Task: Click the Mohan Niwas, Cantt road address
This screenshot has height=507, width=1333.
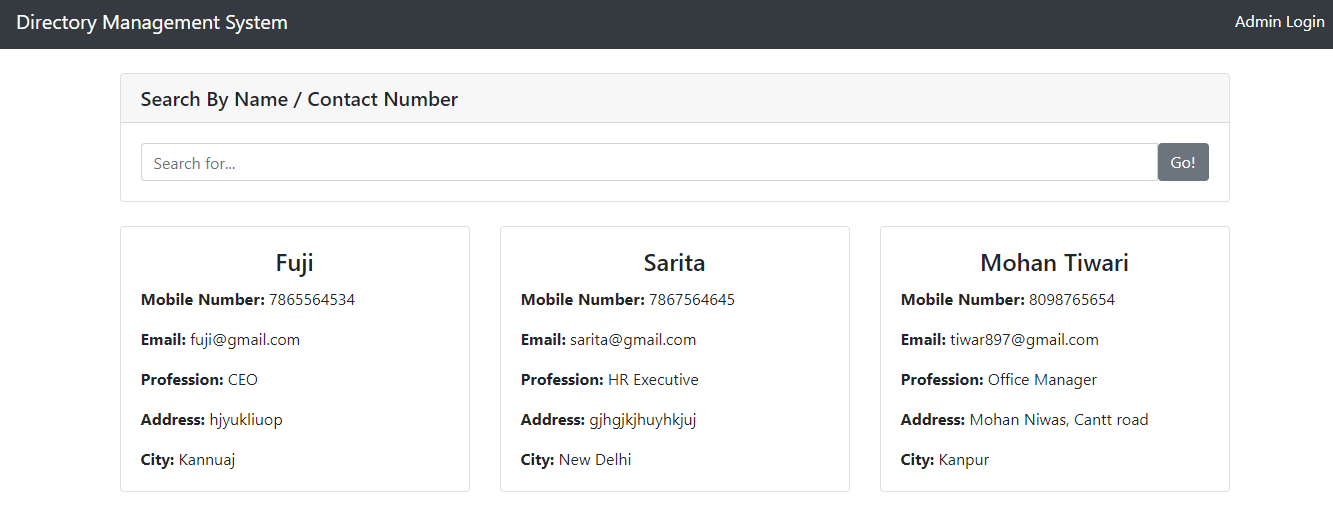Action: [1059, 420]
